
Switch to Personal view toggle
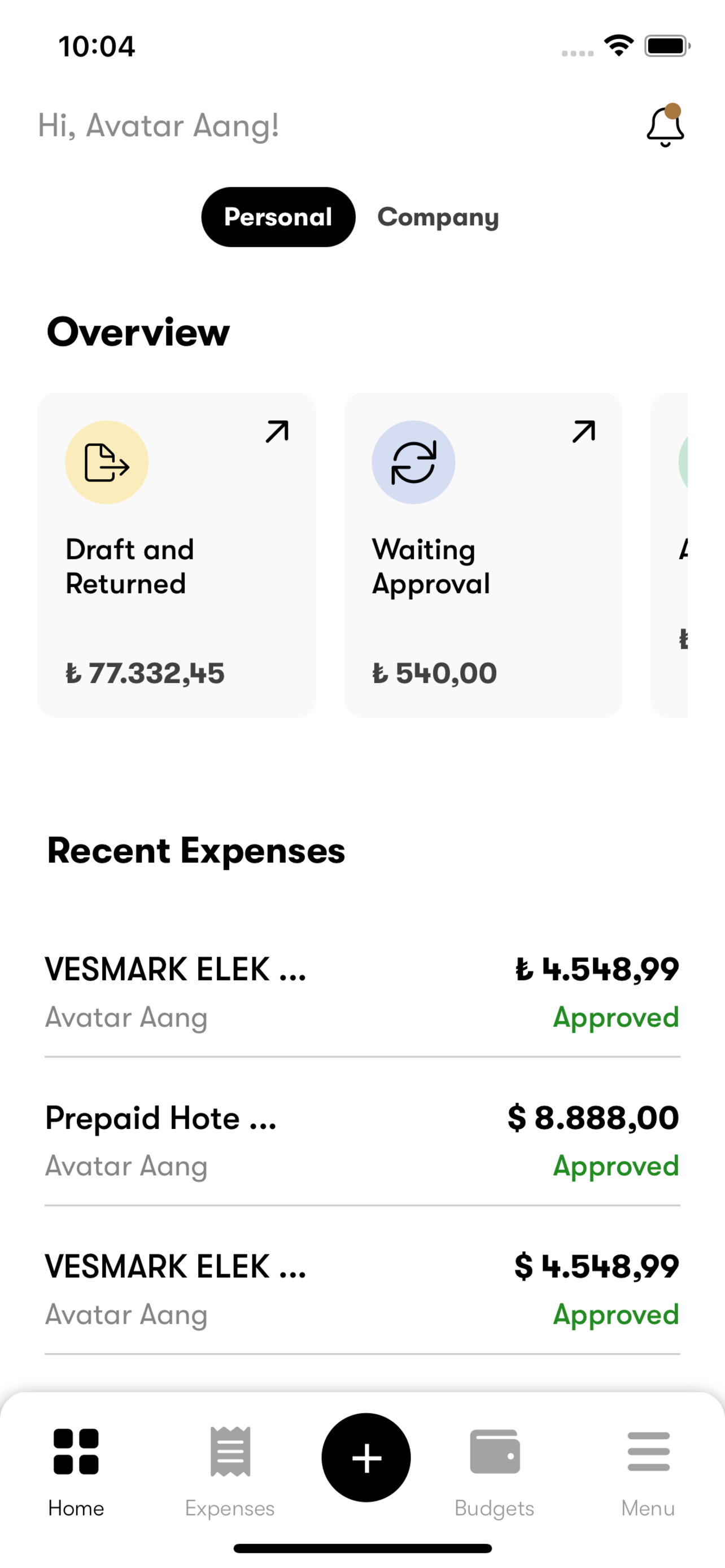pyautogui.click(x=278, y=217)
